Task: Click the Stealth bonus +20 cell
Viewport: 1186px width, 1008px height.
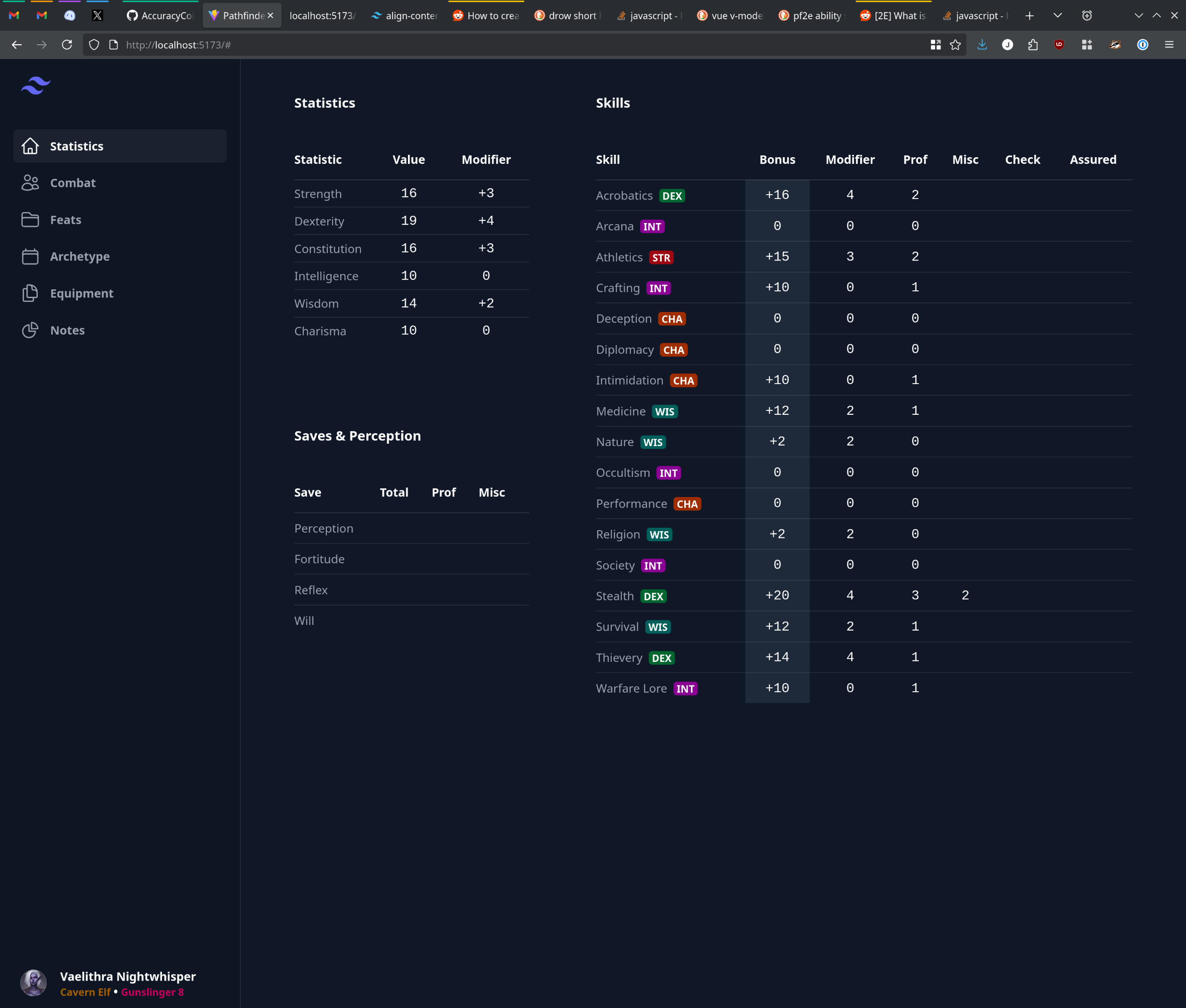Action: tap(777, 596)
